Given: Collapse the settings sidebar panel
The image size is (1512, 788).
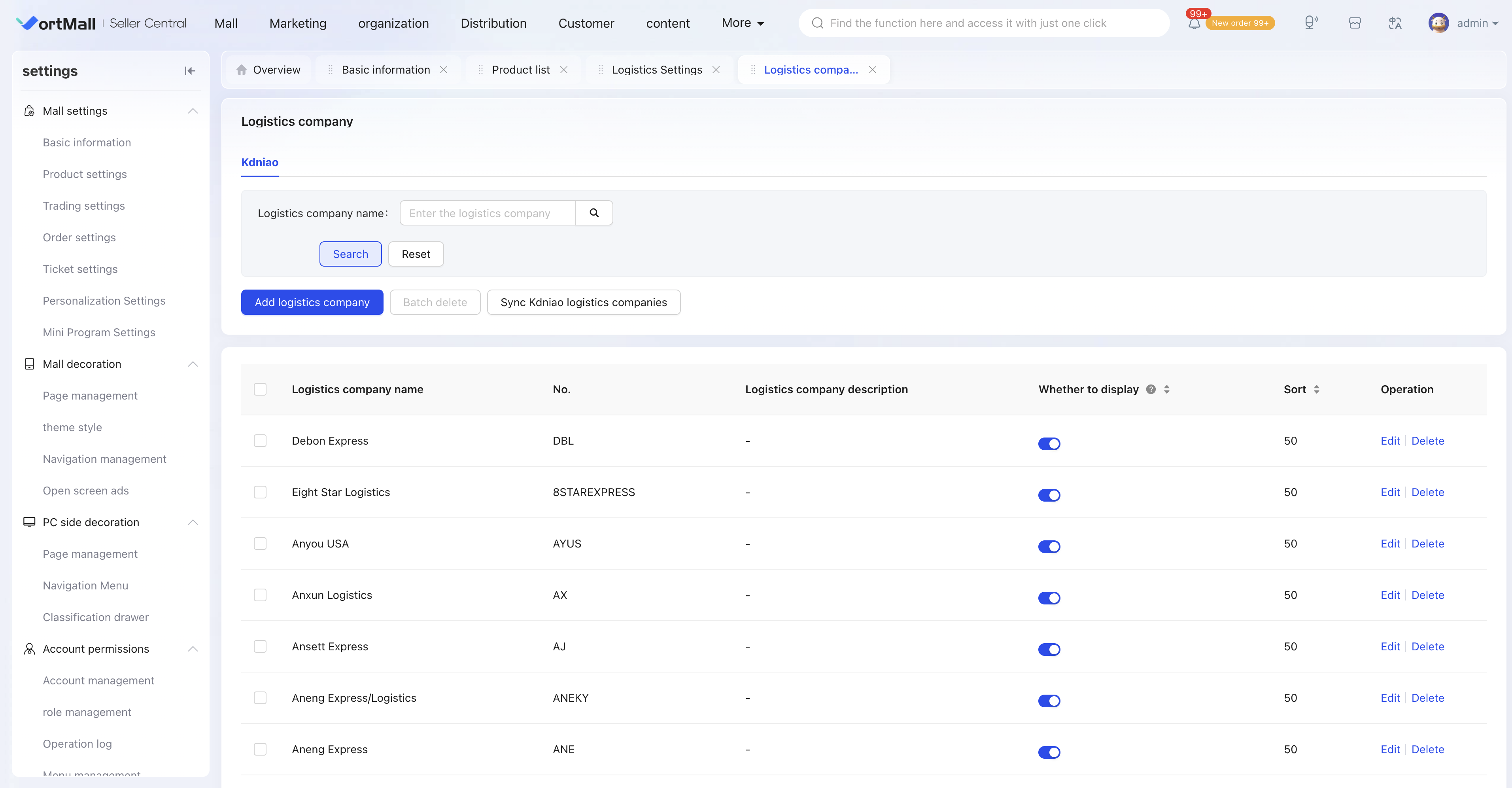Looking at the screenshot, I should point(189,71).
